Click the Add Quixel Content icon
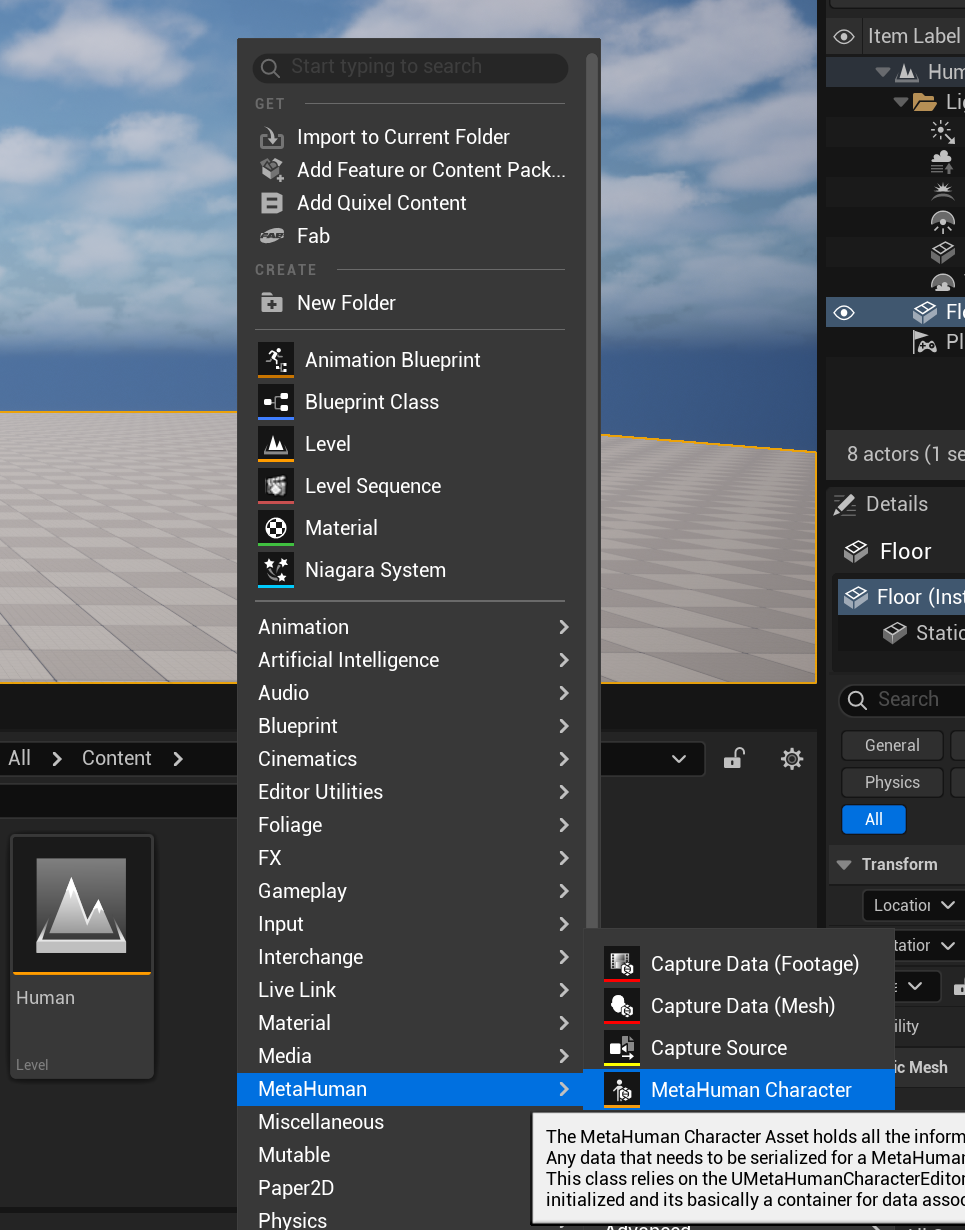This screenshot has width=965, height=1230. 271,203
